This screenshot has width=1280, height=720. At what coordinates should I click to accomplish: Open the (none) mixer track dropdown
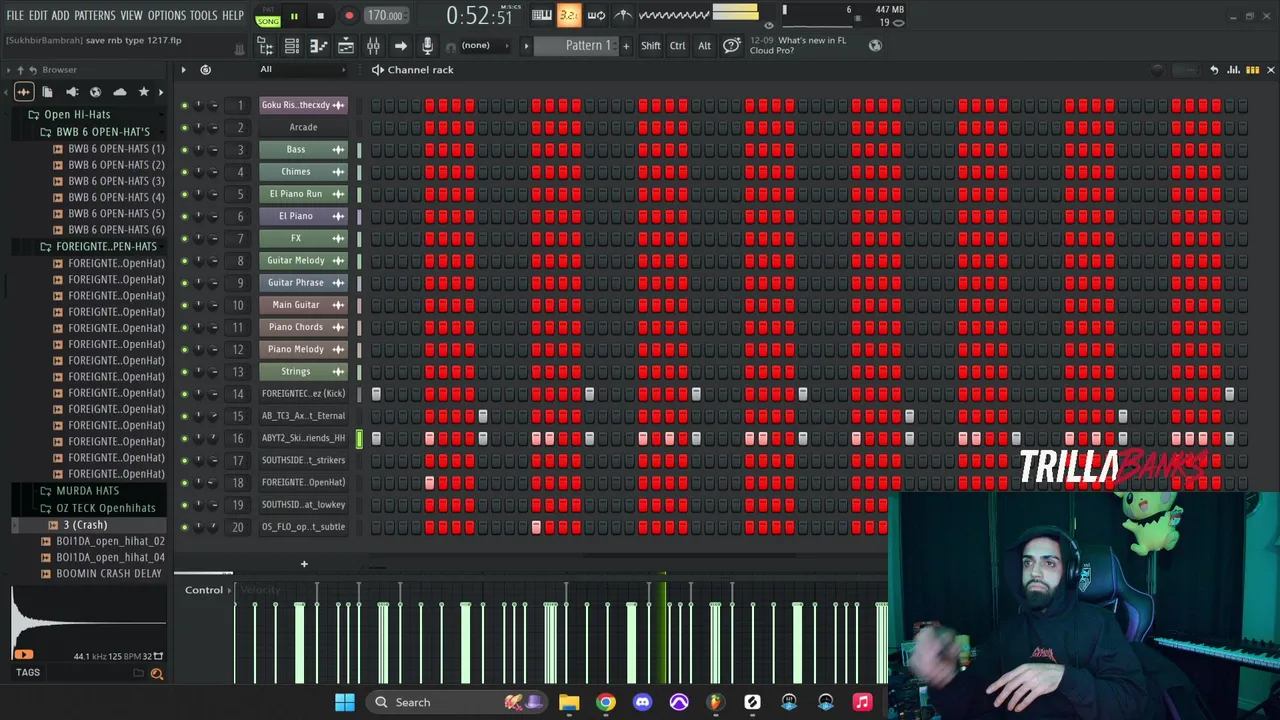tap(483, 46)
